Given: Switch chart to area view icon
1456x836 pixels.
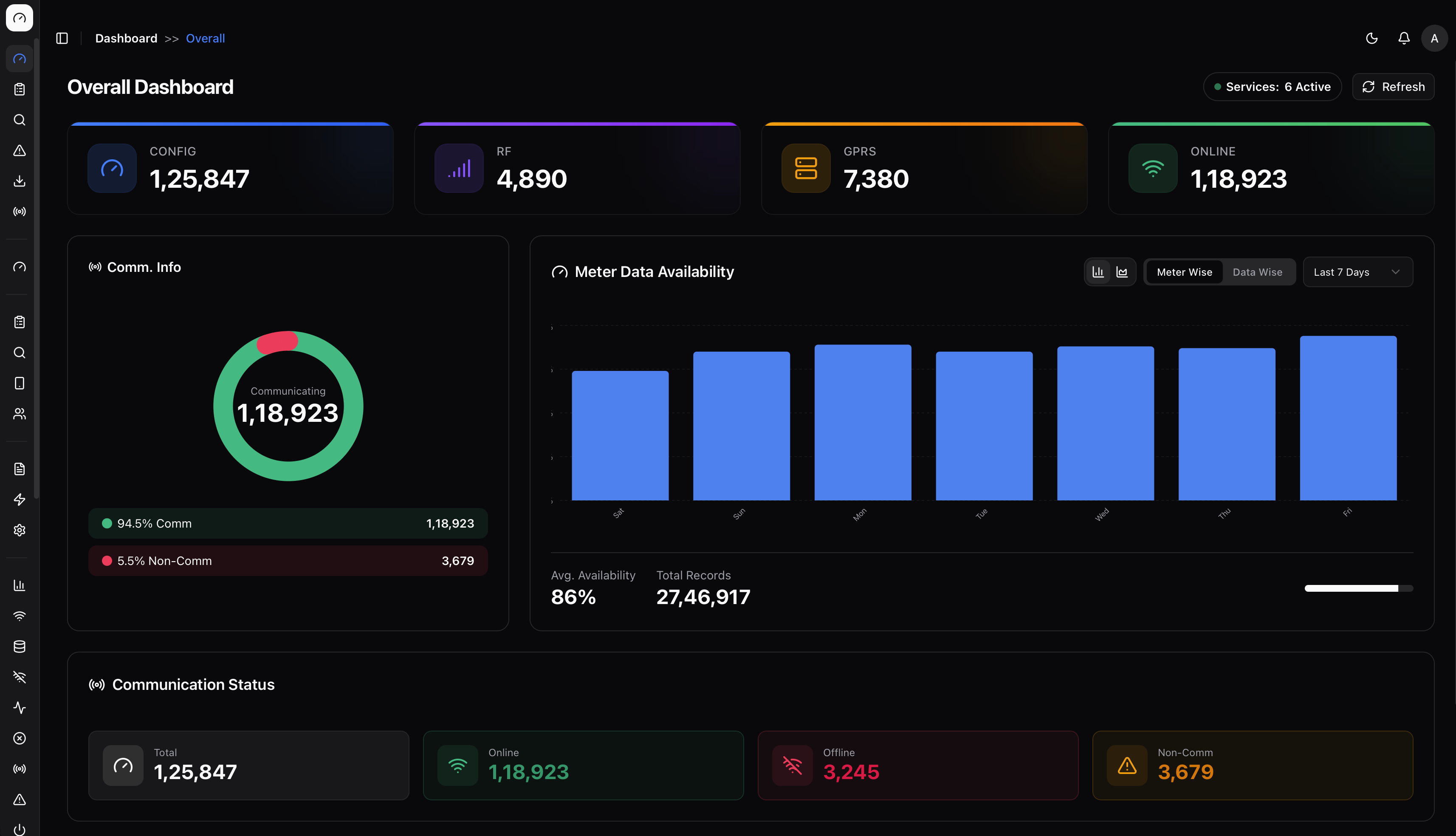Looking at the screenshot, I should pos(1121,271).
